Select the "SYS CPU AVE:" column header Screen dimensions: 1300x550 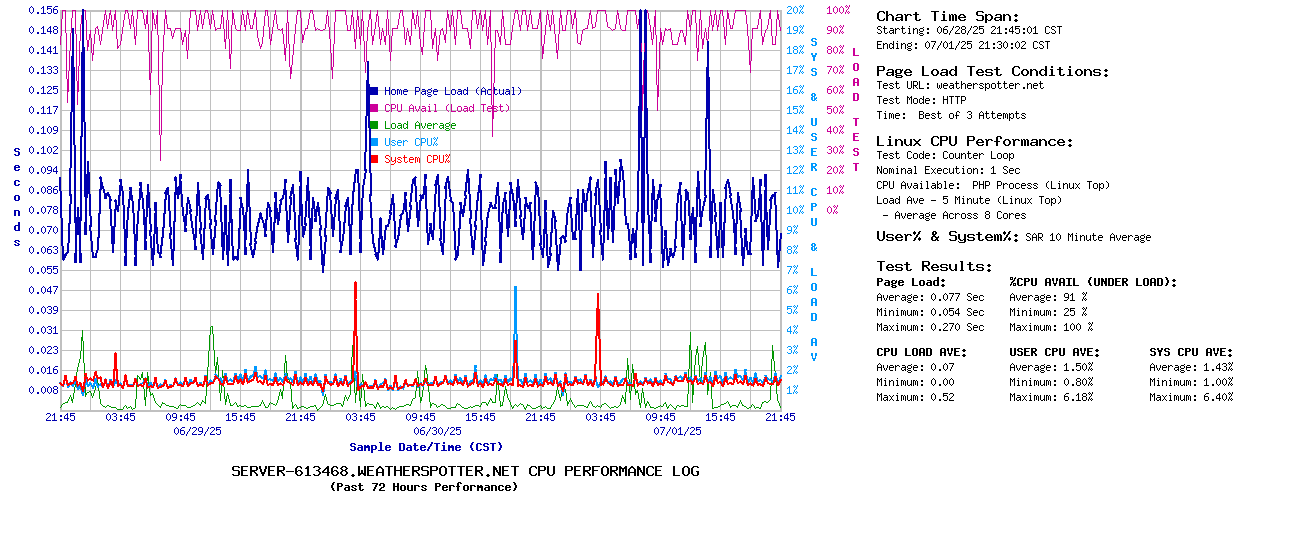pos(1191,352)
